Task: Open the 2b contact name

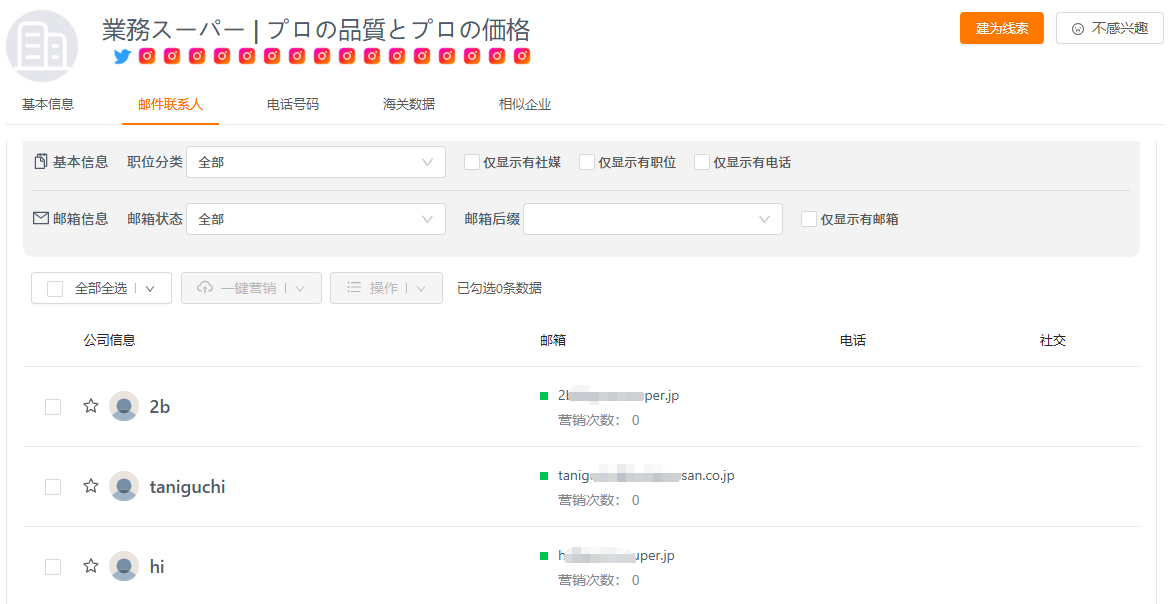Action: click(159, 406)
